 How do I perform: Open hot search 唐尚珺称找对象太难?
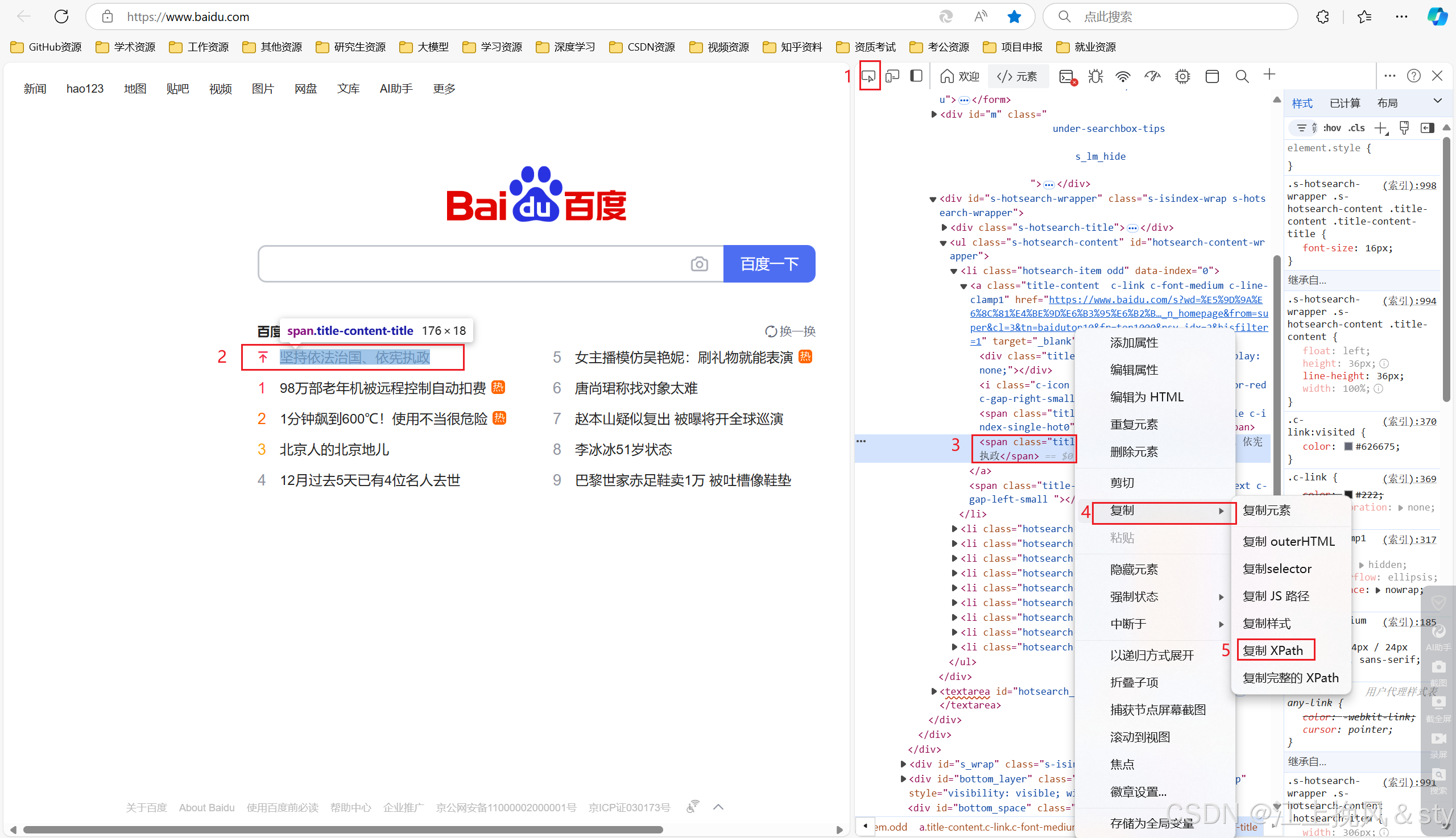click(x=636, y=388)
